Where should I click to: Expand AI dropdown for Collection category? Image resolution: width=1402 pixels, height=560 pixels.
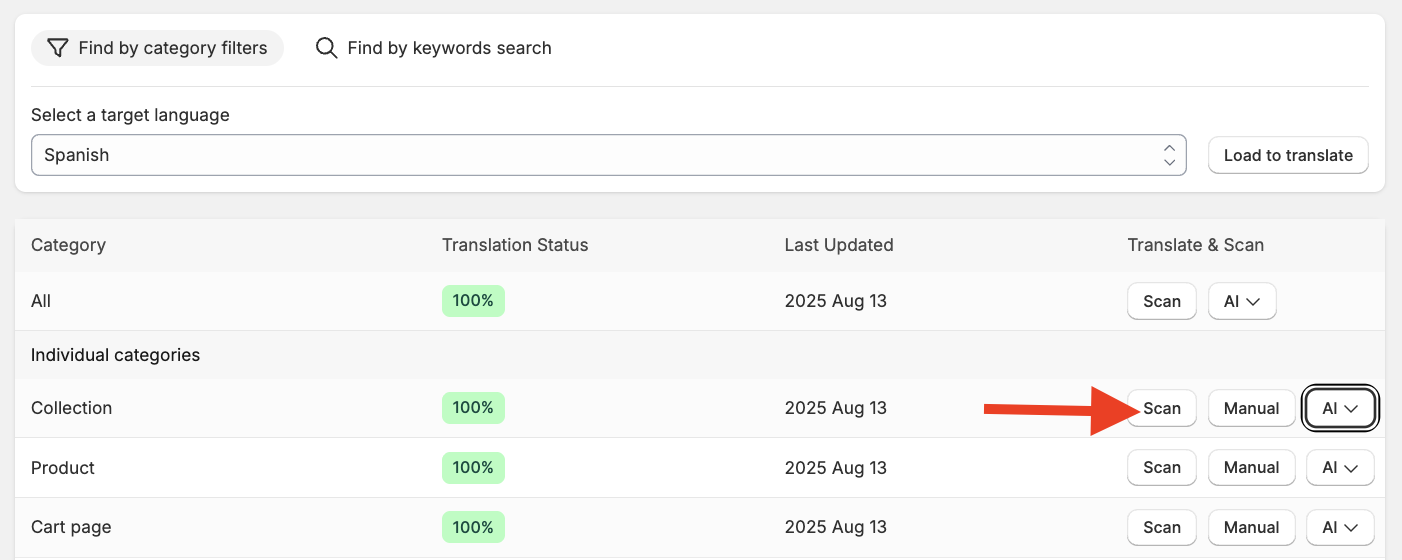point(1340,408)
